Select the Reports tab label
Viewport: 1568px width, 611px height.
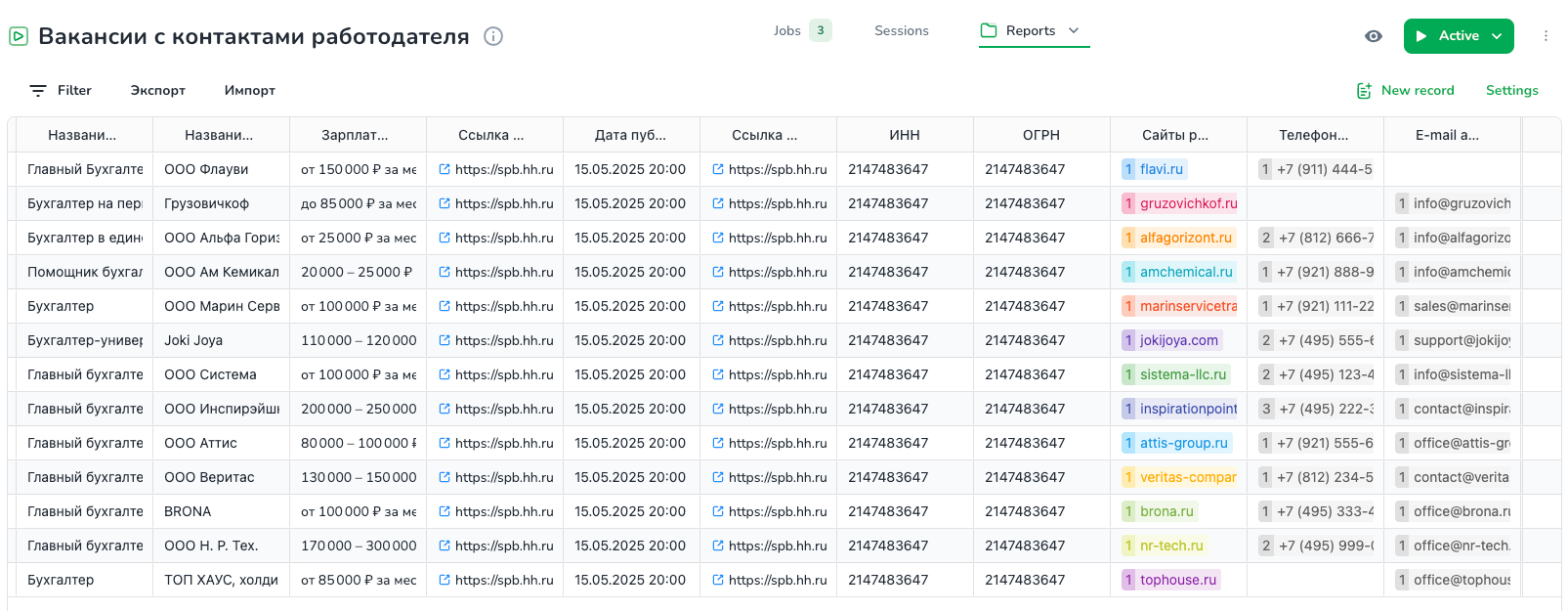coord(1031,30)
